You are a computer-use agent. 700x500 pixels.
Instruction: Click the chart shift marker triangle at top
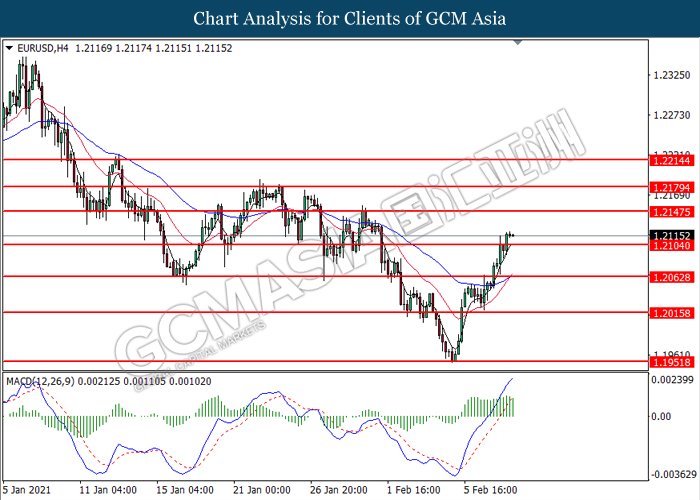click(518, 42)
